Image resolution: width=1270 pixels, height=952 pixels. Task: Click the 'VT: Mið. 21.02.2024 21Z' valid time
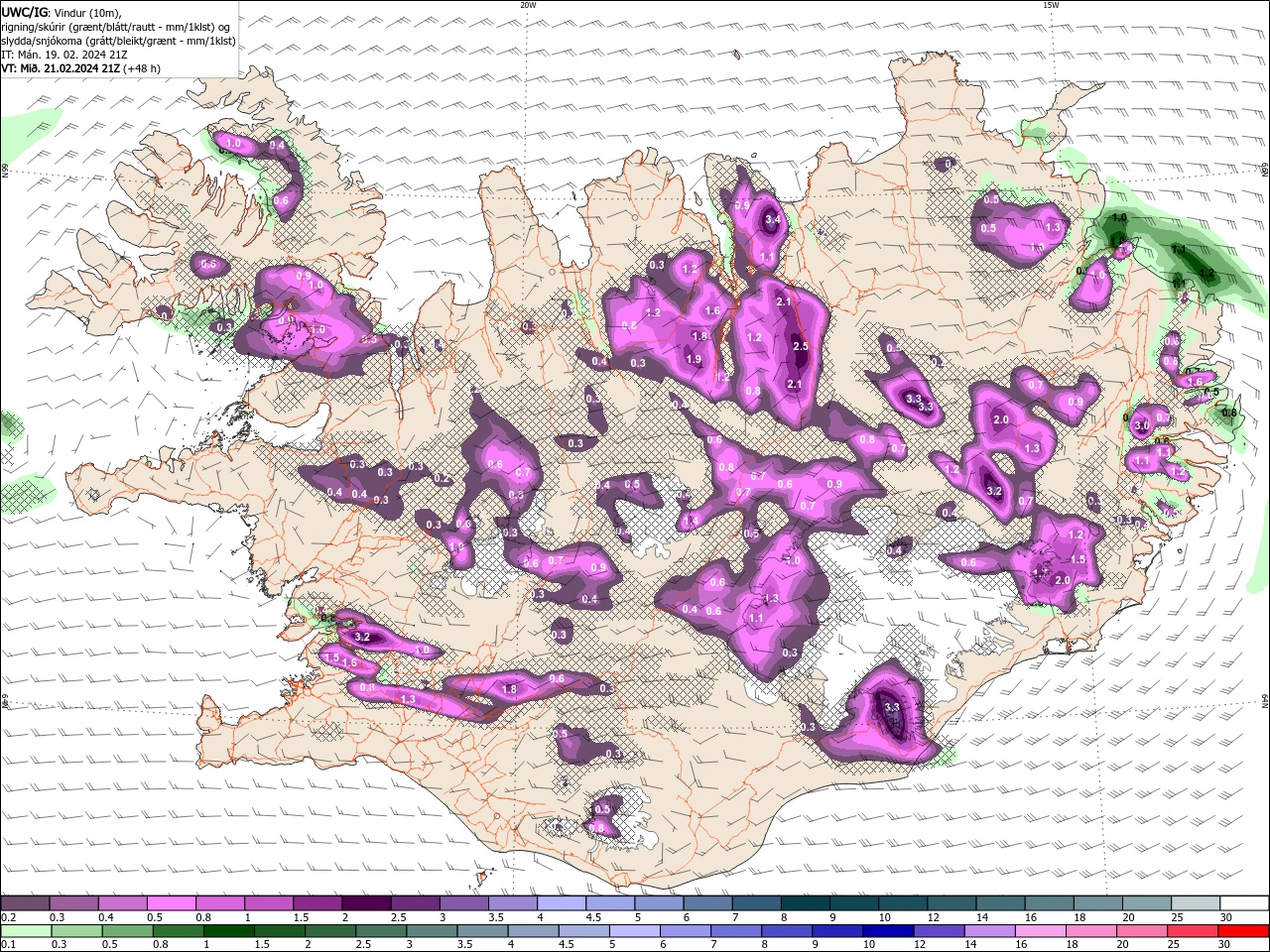point(61,68)
